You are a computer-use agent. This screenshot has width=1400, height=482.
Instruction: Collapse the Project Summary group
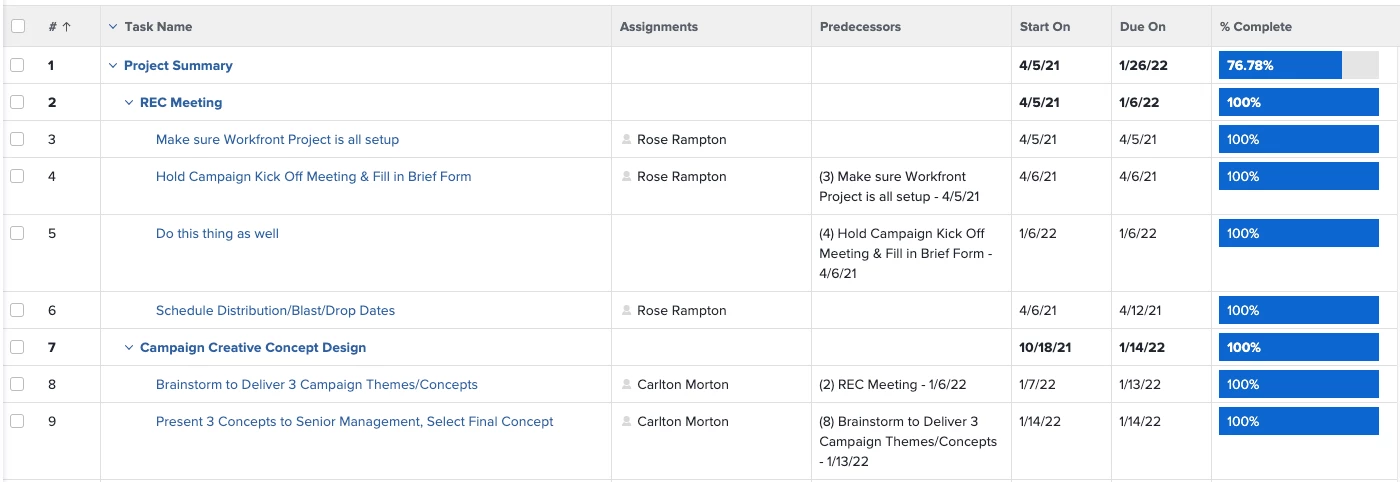(x=112, y=66)
